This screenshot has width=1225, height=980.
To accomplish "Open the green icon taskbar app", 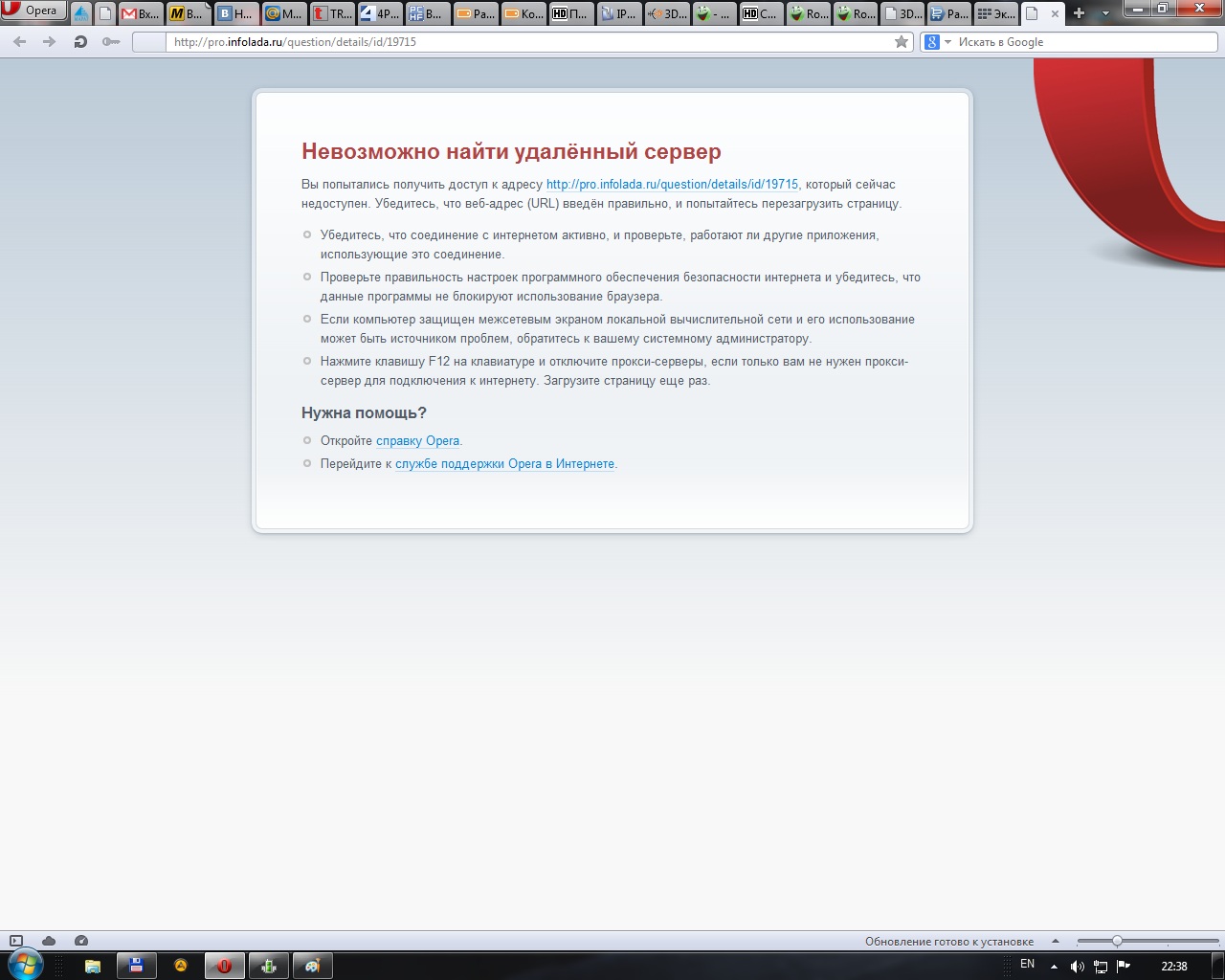I will [269, 966].
